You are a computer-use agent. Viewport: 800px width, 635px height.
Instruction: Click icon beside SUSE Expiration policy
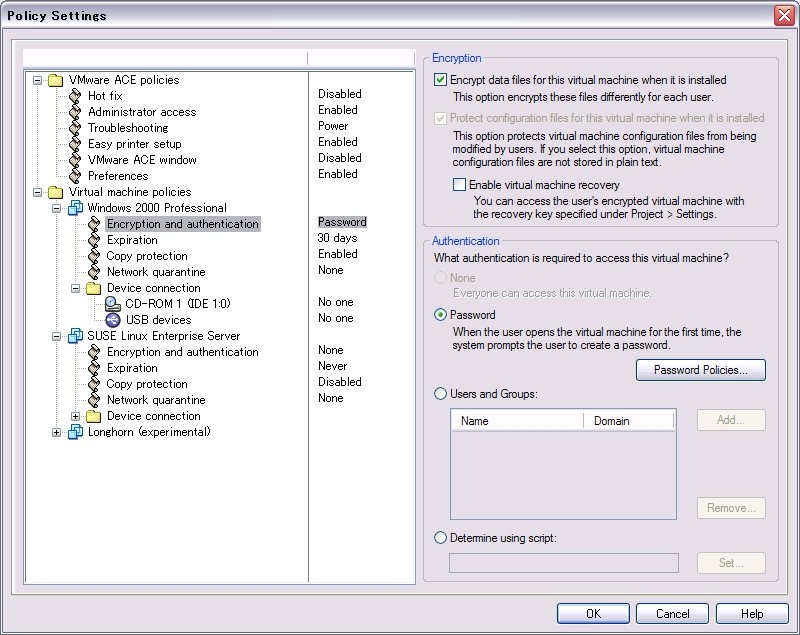click(x=94, y=368)
